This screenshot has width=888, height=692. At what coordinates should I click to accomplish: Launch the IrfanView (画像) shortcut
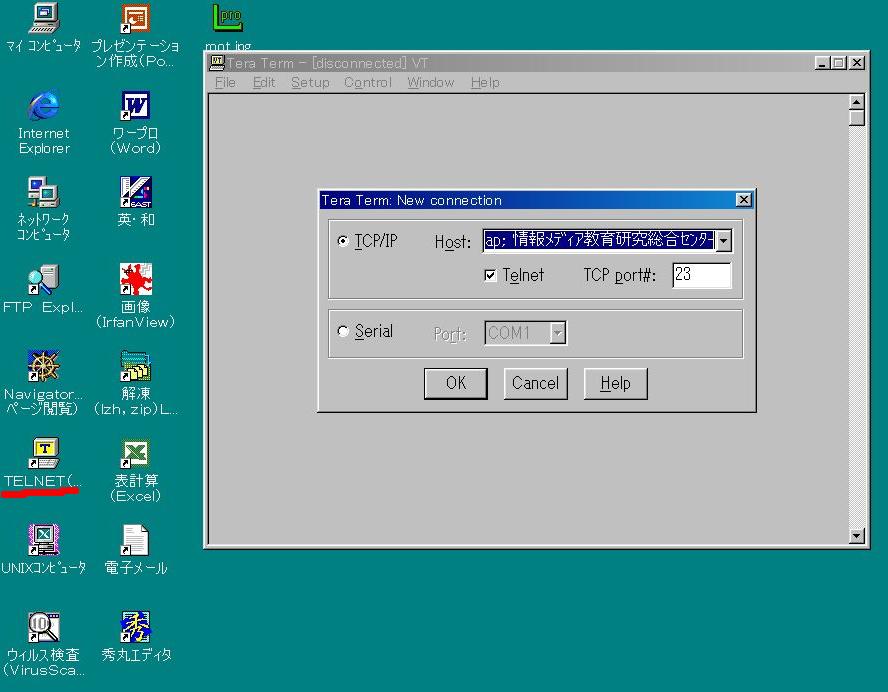[135, 279]
